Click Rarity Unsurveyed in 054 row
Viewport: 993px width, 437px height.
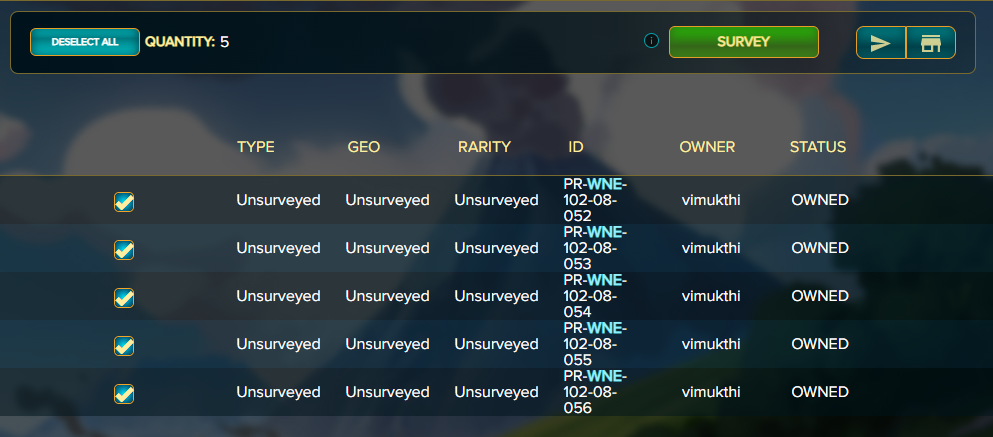pos(496,296)
